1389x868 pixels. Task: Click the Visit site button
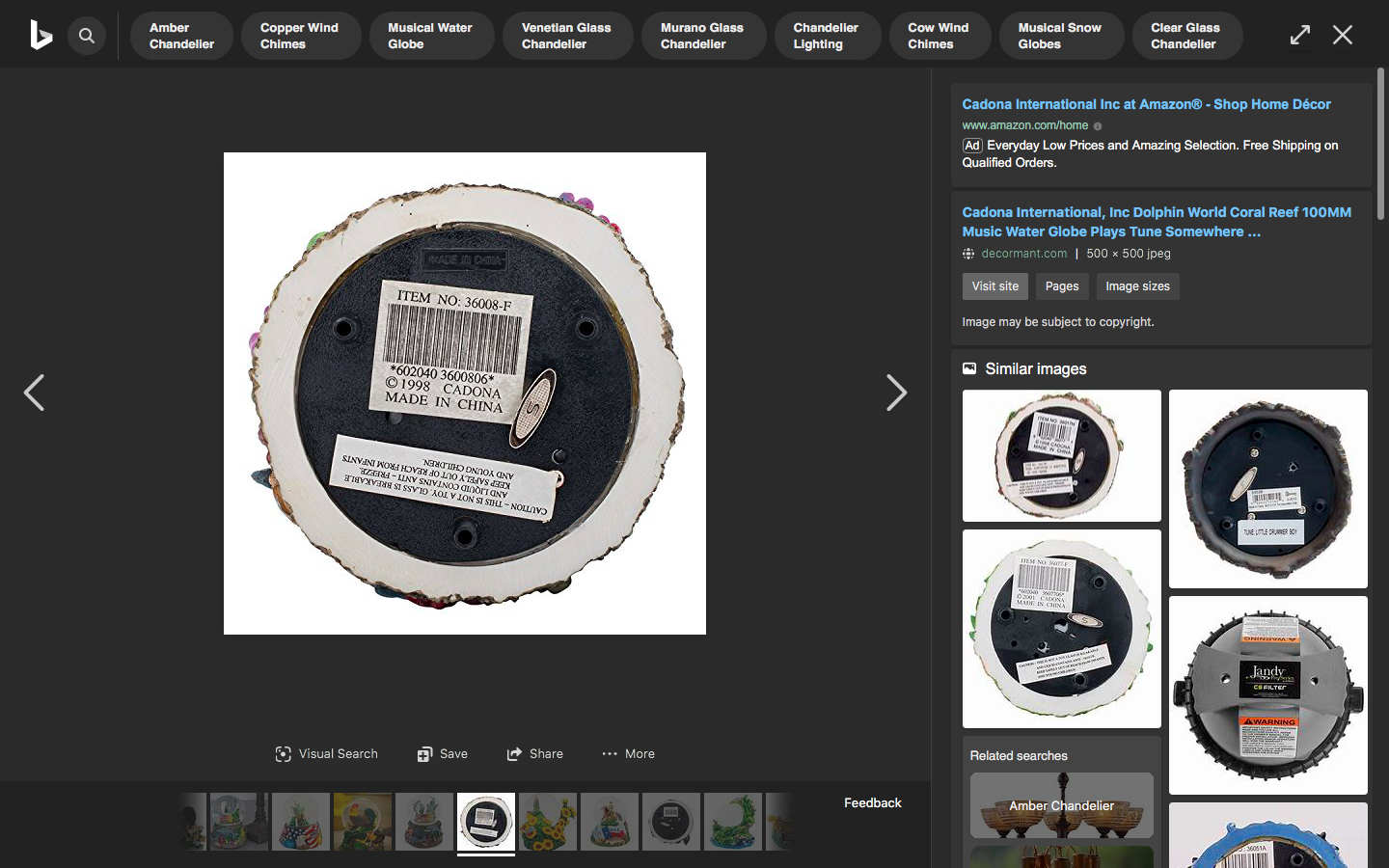[994, 286]
